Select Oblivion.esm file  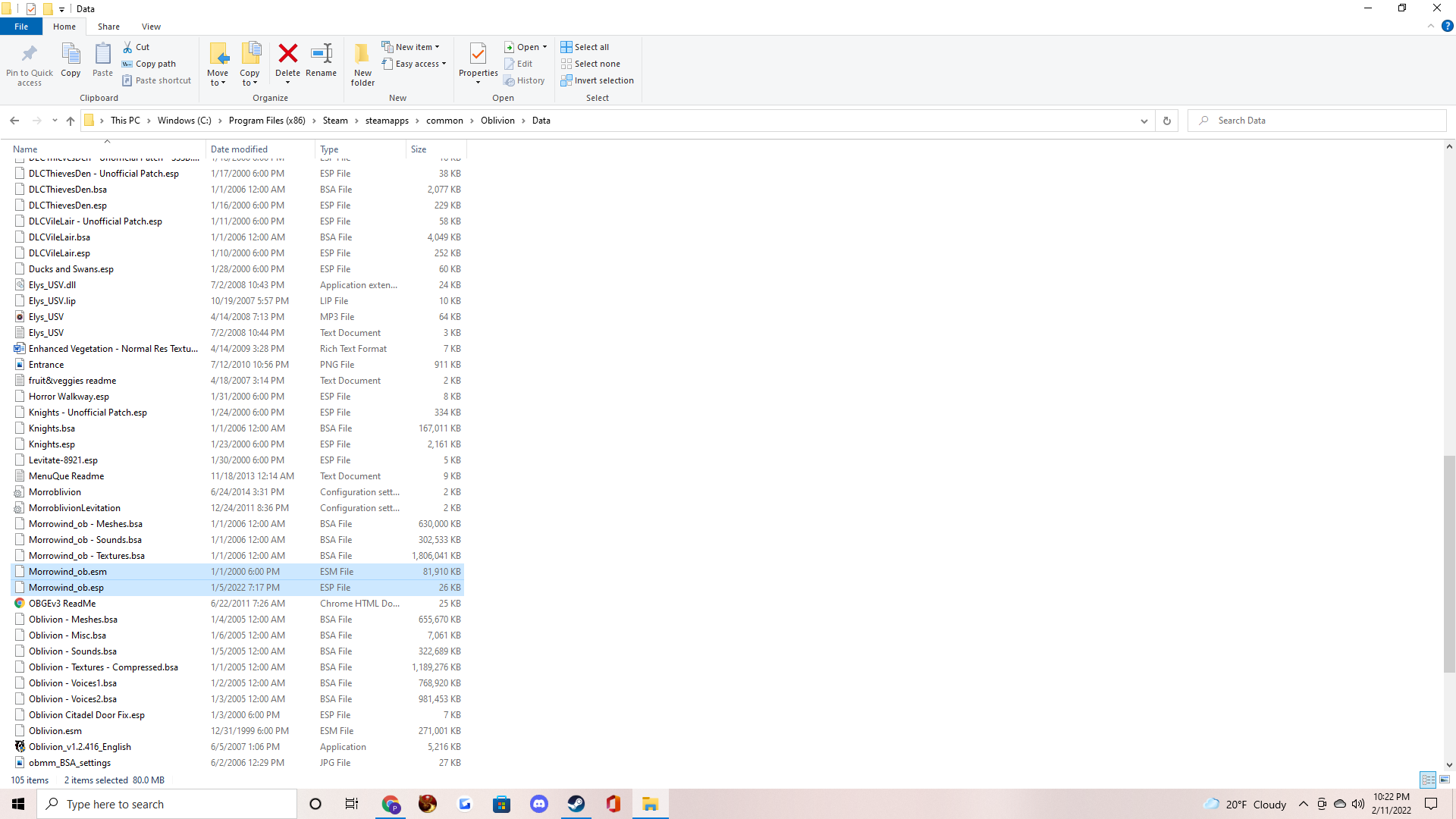(x=237, y=731)
